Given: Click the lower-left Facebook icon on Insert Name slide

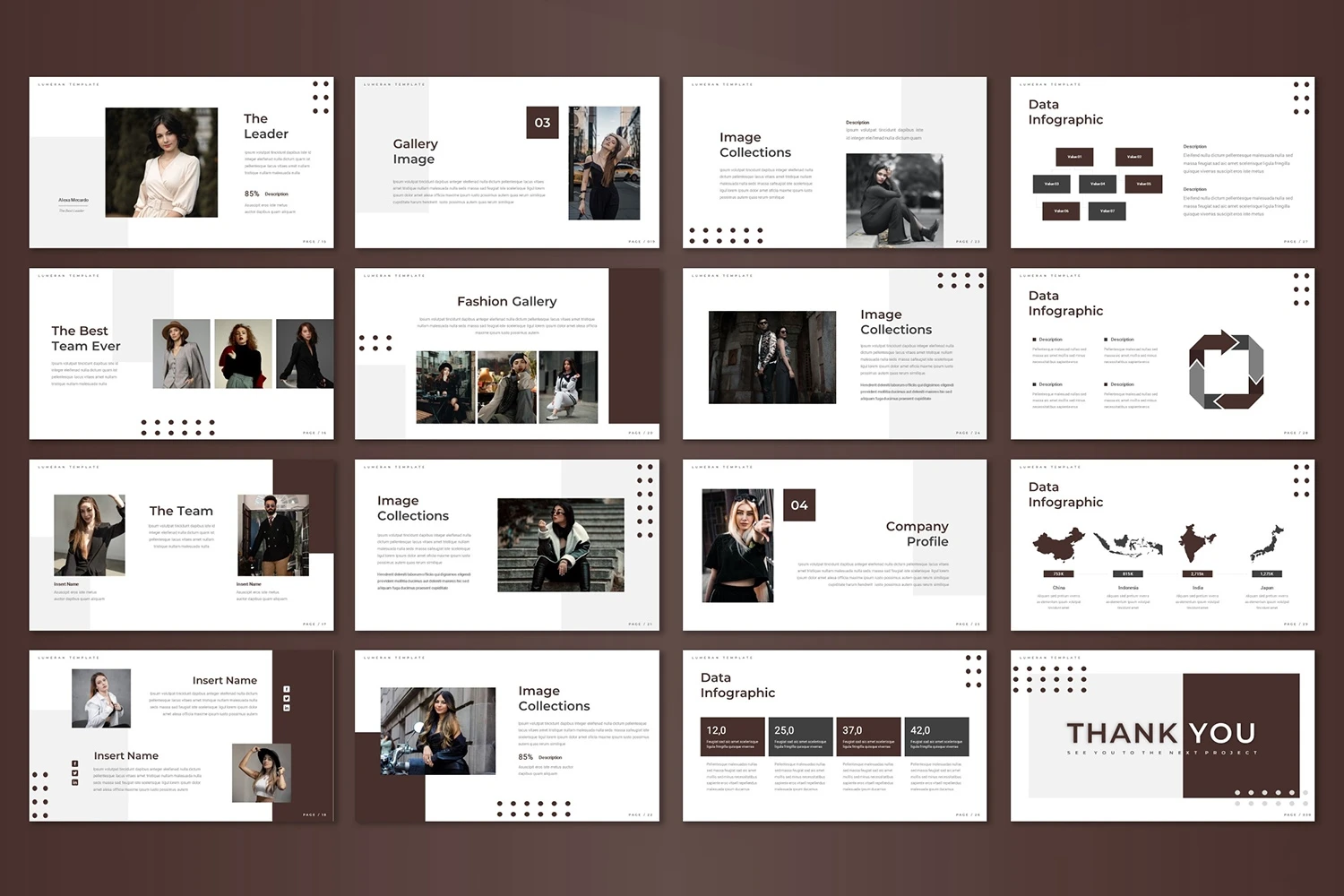Looking at the screenshot, I should click(75, 763).
